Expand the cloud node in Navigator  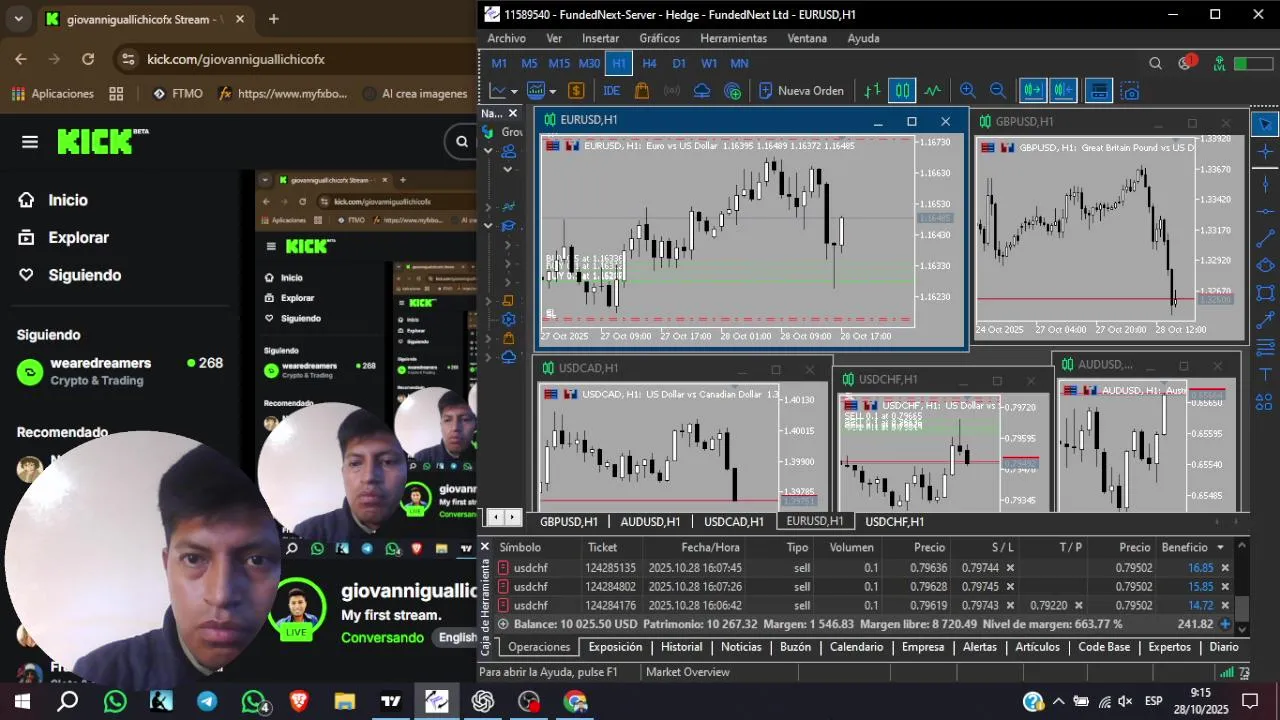tap(488, 357)
